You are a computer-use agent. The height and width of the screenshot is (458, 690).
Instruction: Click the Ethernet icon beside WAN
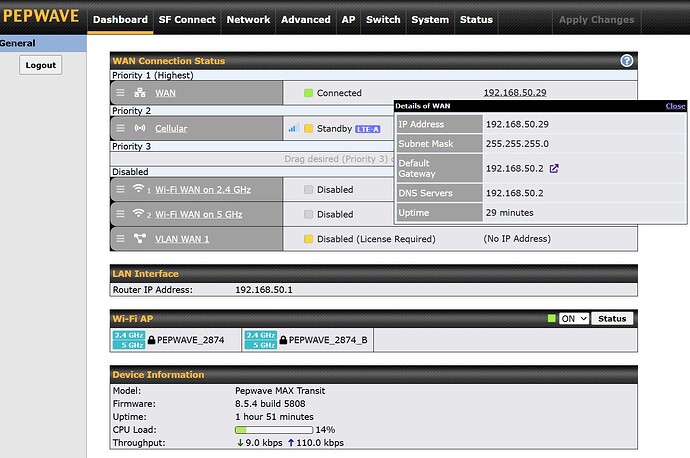(140, 92)
